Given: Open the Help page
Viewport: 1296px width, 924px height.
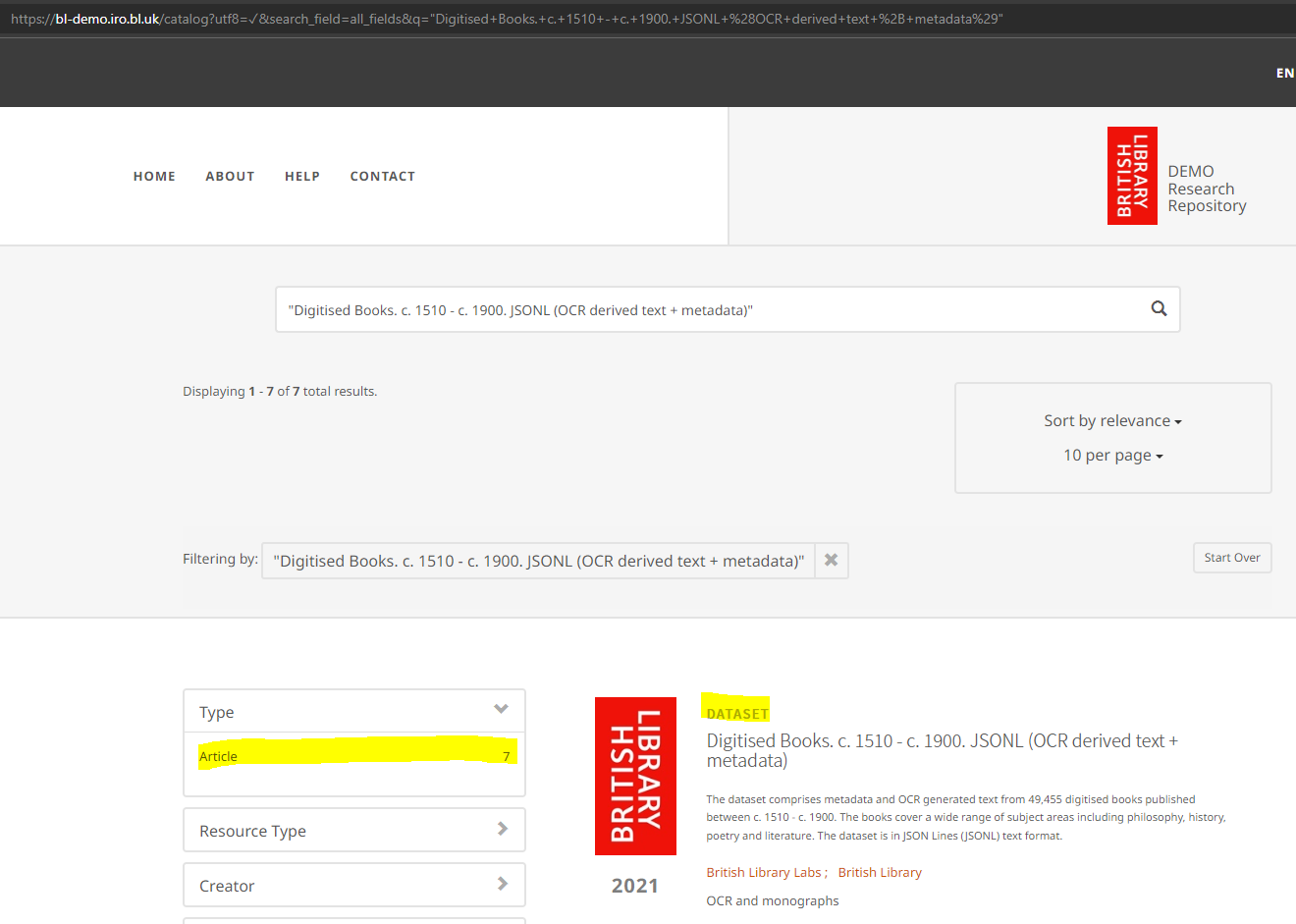Looking at the screenshot, I should [302, 177].
